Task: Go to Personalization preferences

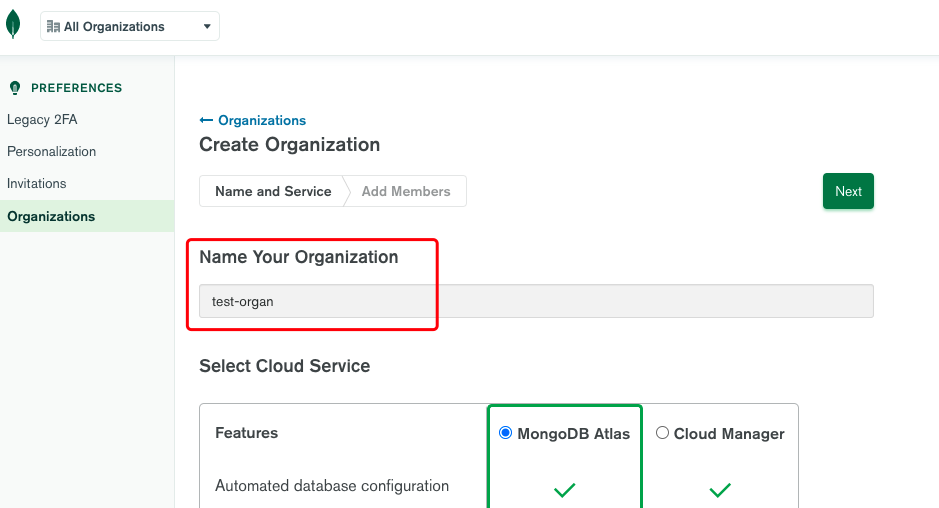Action: [x=52, y=151]
